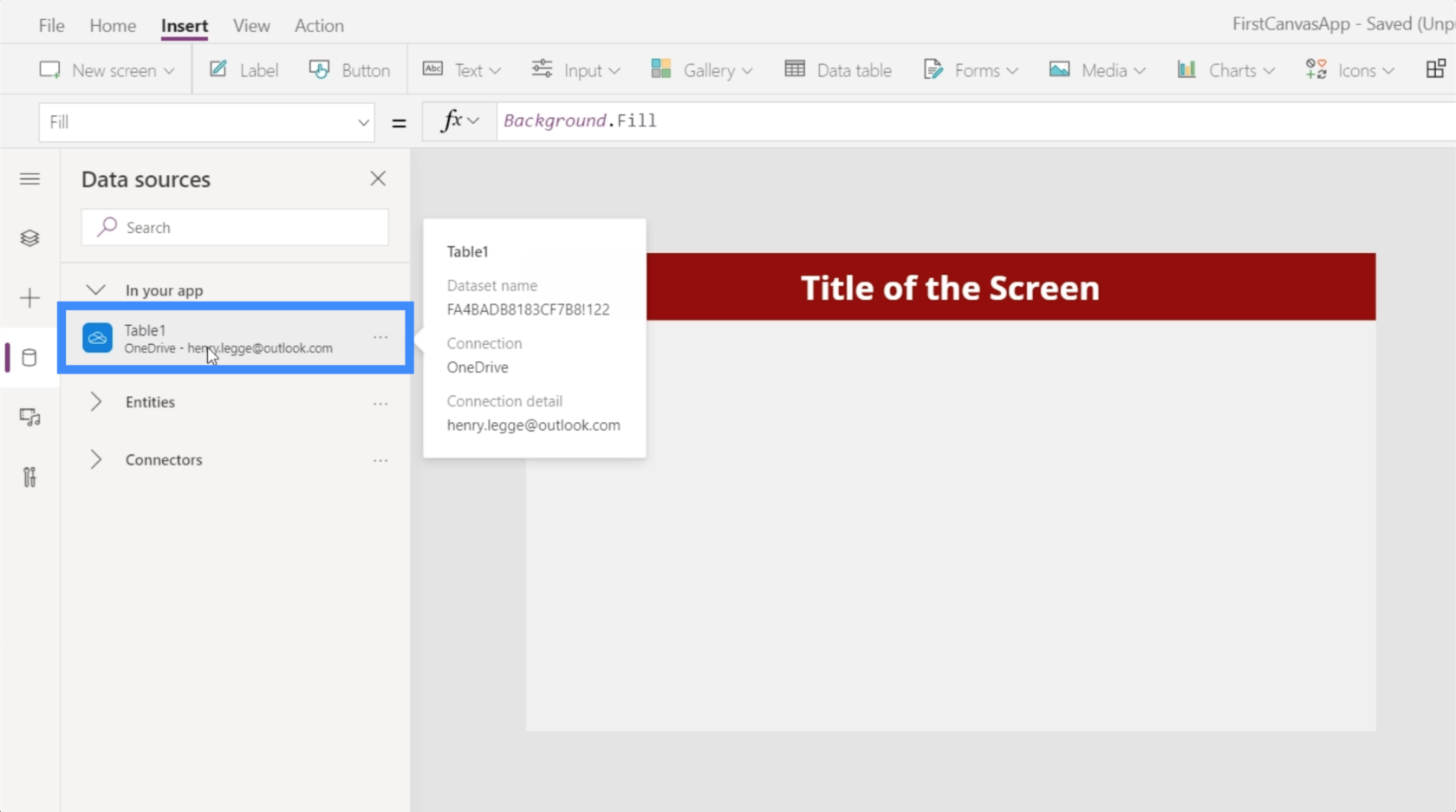The image size is (1456, 812).
Task: Select the red Title of the Screen banner
Action: 1010,287
